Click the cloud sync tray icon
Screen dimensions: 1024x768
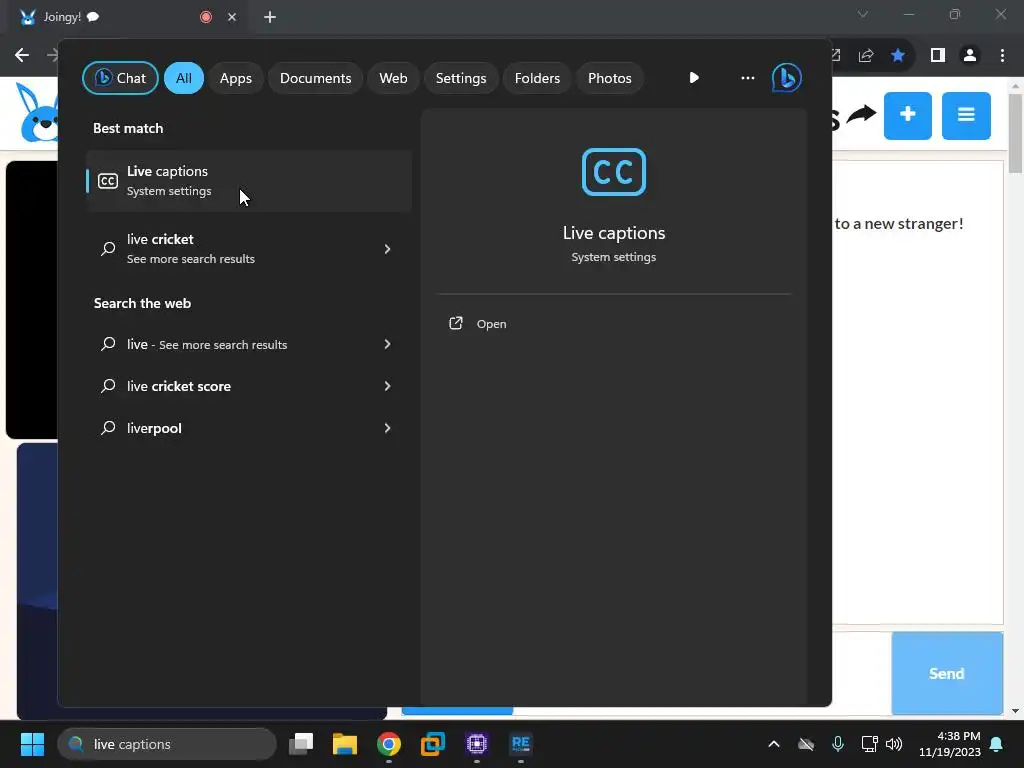(806, 744)
